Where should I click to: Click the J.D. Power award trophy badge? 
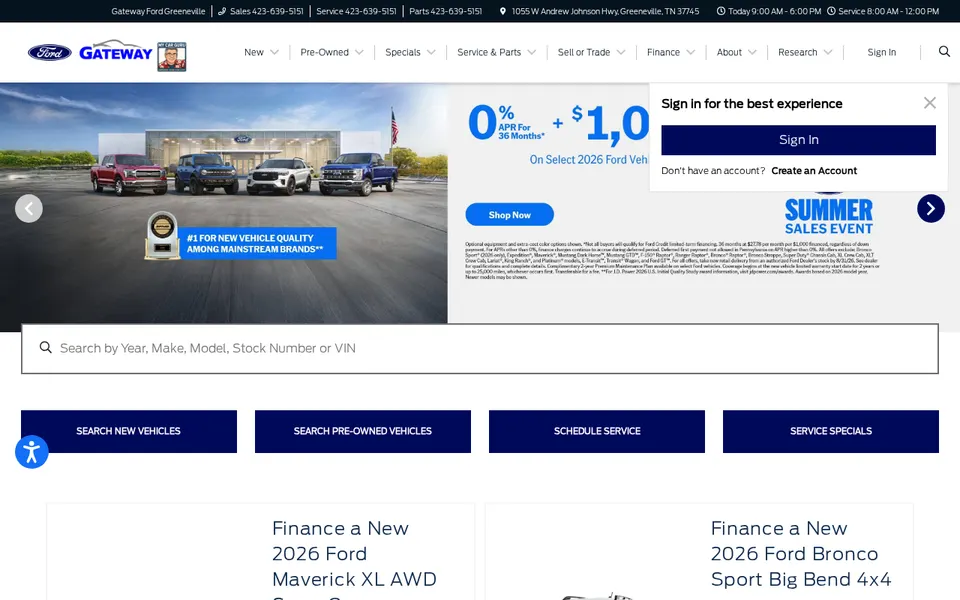(162, 235)
